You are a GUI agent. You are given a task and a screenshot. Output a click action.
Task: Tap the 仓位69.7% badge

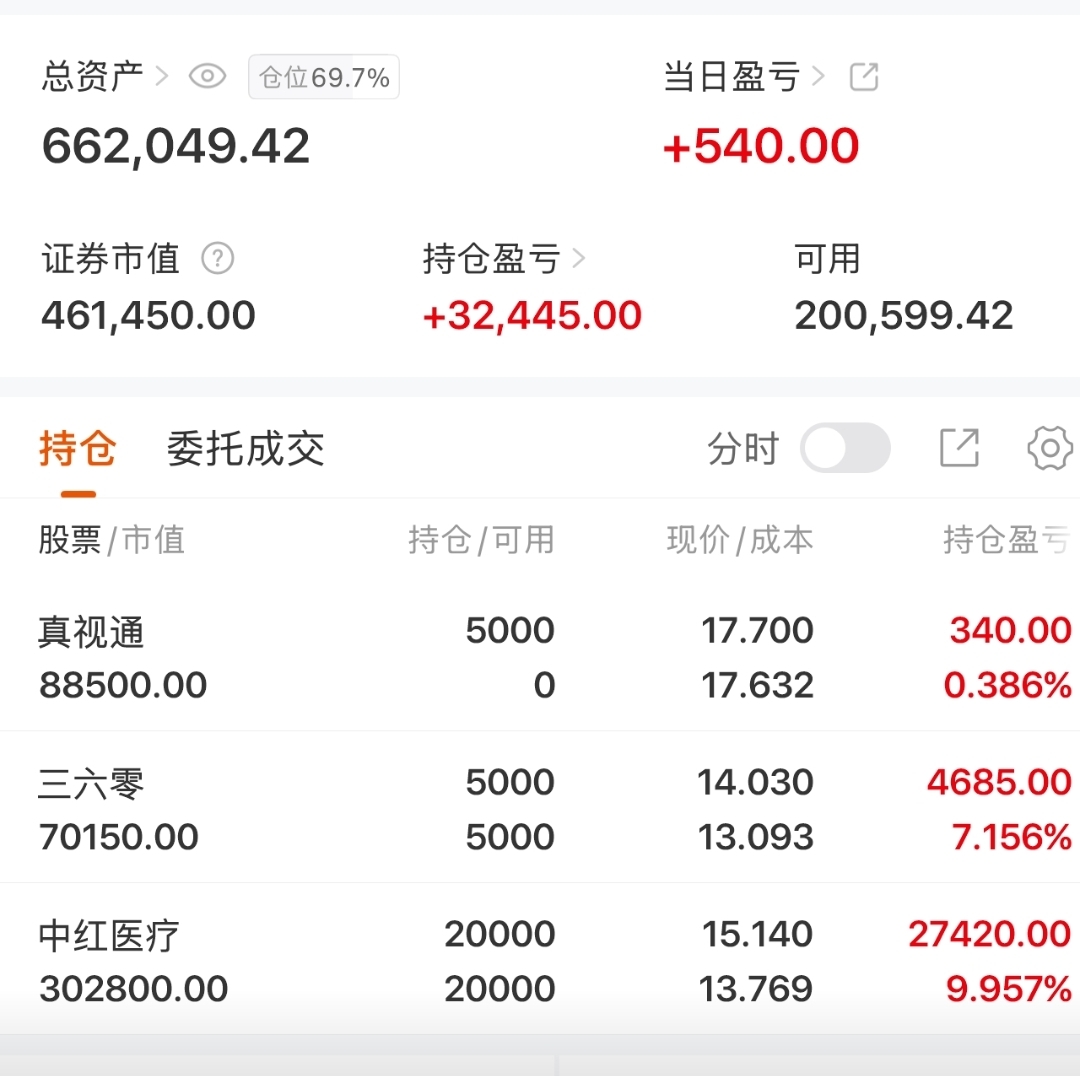324,78
